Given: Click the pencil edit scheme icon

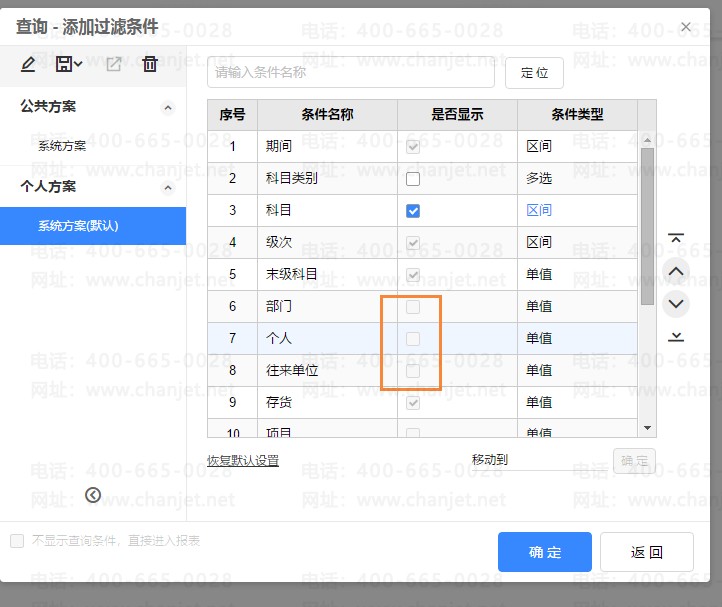Looking at the screenshot, I should pos(28,65).
